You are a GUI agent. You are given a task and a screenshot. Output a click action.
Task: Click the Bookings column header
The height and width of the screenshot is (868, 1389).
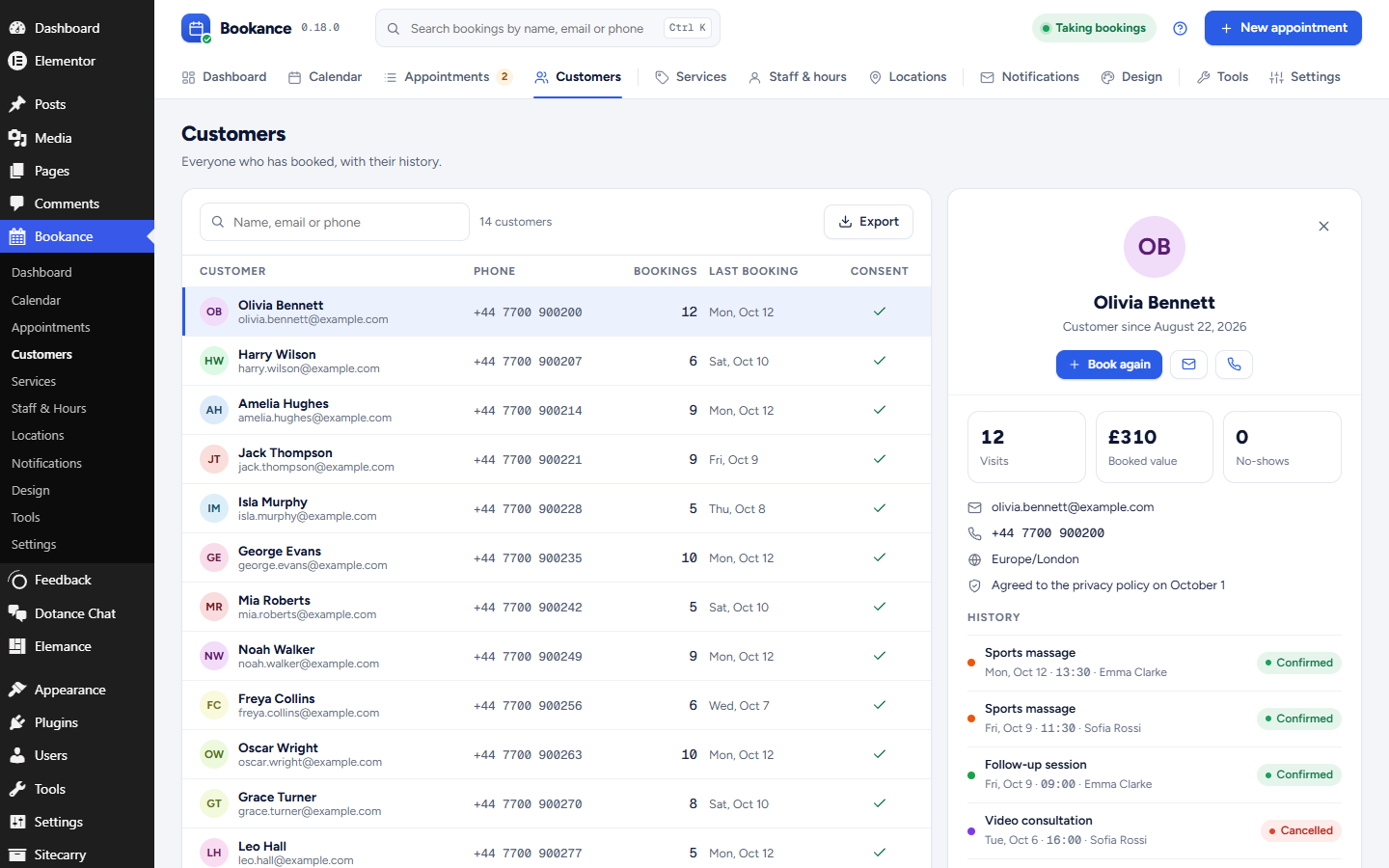tap(665, 271)
